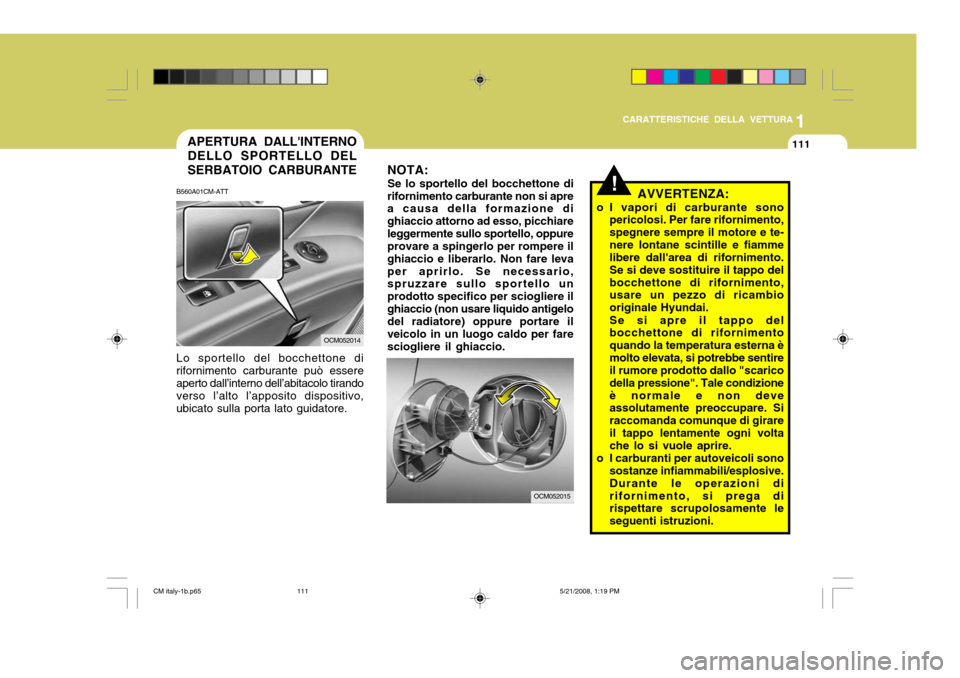The width and height of the screenshot is (960, 678).
Task: Click the note text 'Se lo sportello del bocchettone'
Action: coord(481,265)
